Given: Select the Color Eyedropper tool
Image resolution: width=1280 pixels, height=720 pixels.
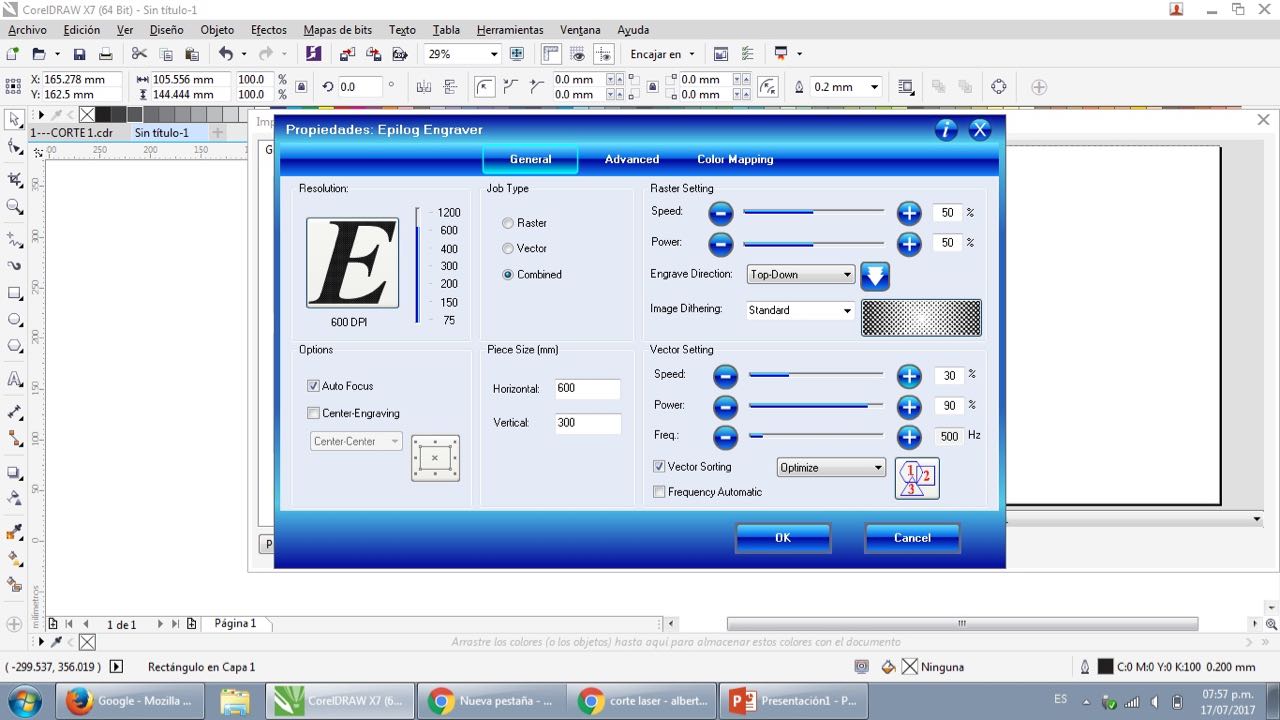Looking at the screenshot, I should (x=14, y=532).
